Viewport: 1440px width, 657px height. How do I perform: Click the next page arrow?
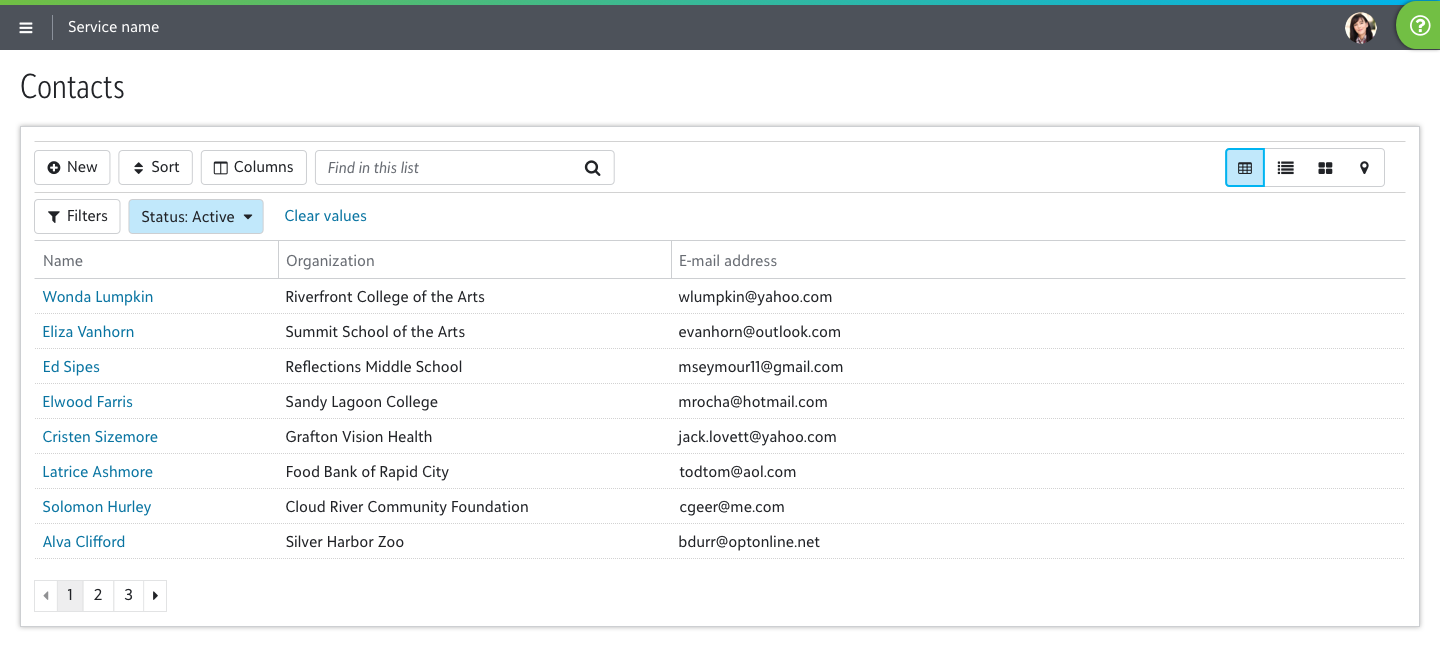point(155,595)
